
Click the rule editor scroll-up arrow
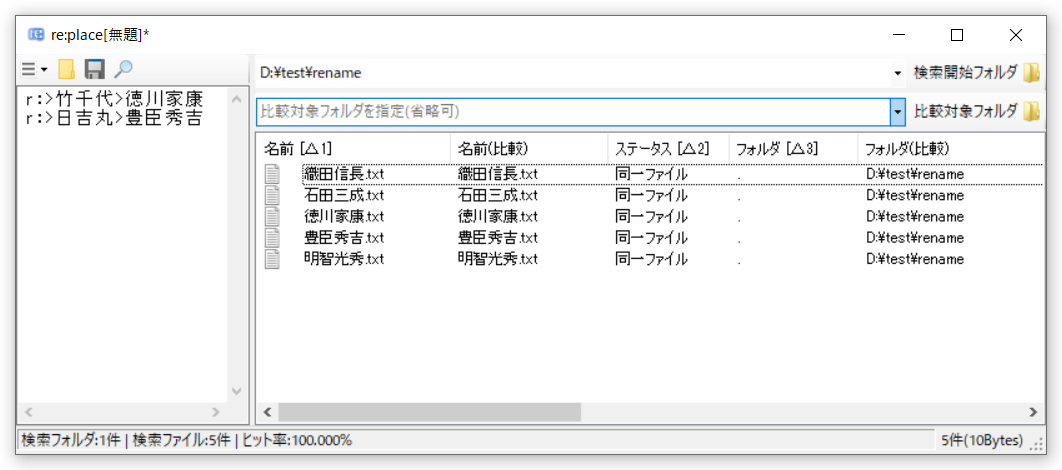236,100
